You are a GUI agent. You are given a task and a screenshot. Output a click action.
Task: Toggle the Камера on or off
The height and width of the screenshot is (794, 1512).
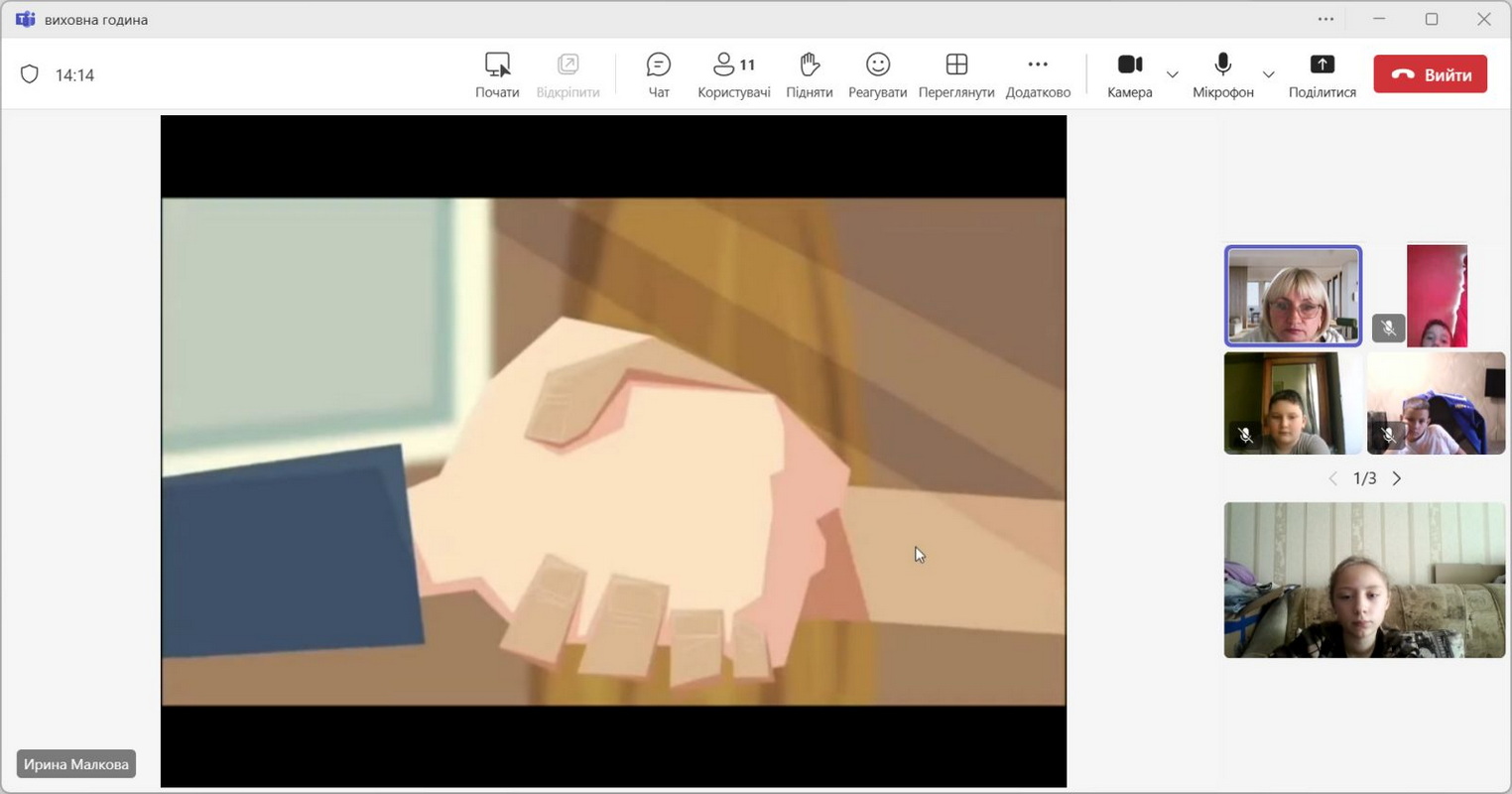click(1129, 66)
